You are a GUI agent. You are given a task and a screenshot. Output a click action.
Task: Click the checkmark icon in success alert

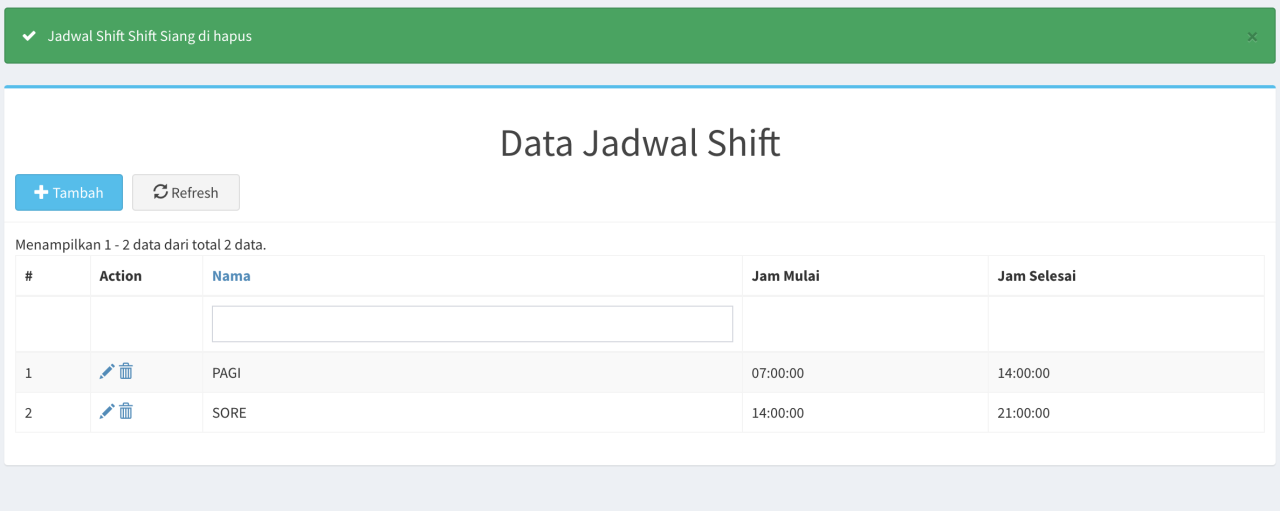coord(29,36)
